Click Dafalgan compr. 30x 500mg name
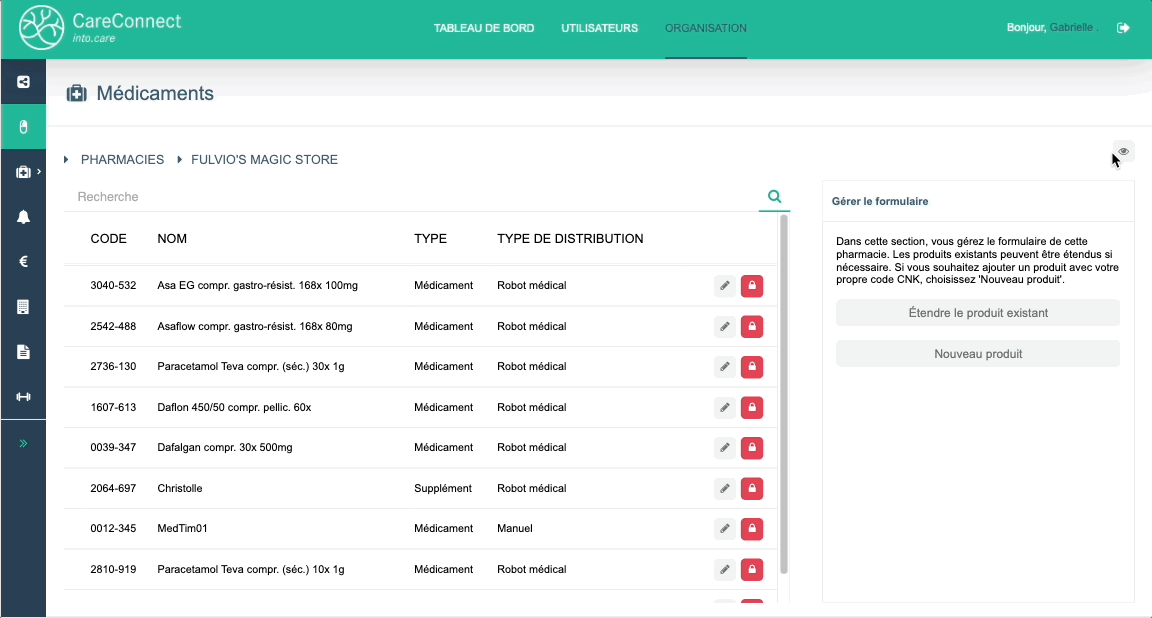1152x618 pixels. (225, 448)
